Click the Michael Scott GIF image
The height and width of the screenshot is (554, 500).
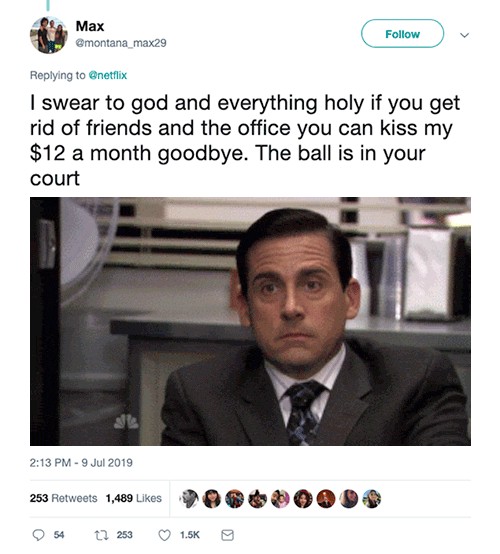(x=250, y=321)
